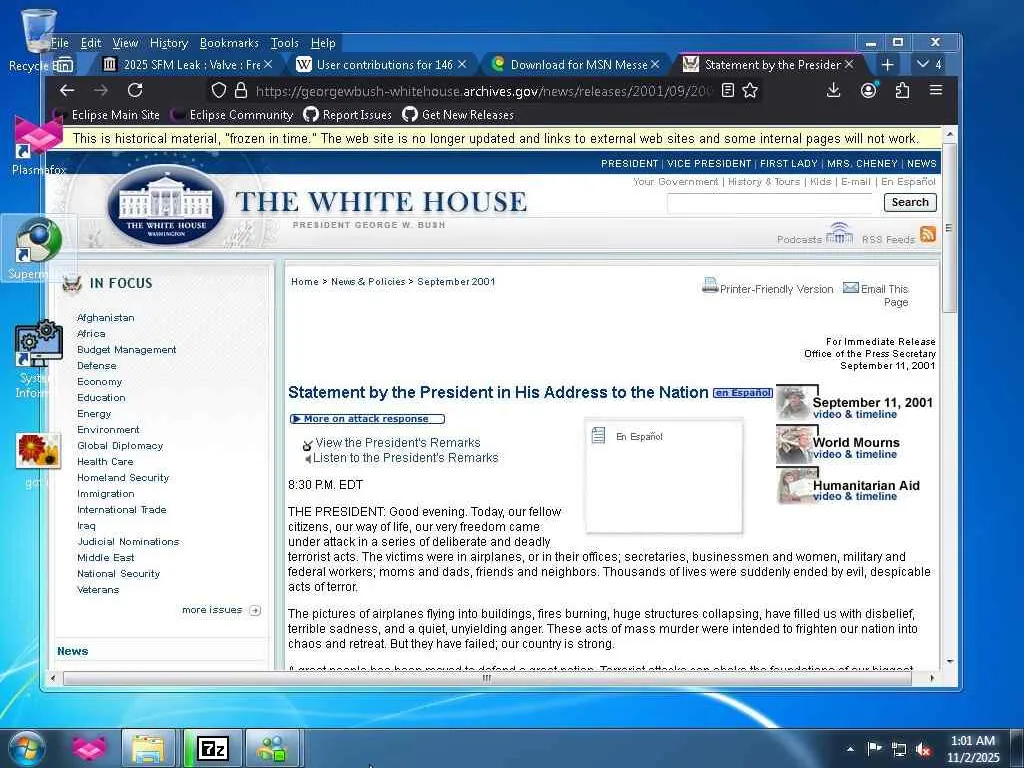Screen dimensions: 1024x768
Task: Click View the President's Remarks link
Action: 398,443
